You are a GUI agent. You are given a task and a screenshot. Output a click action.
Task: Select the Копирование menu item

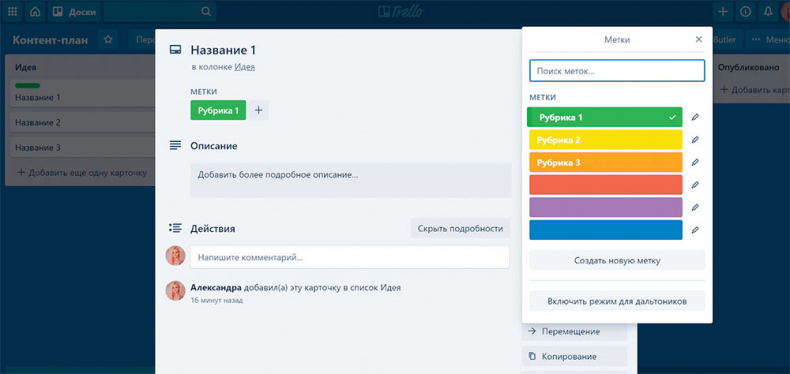pyautogui.click(x=574, y=356)
